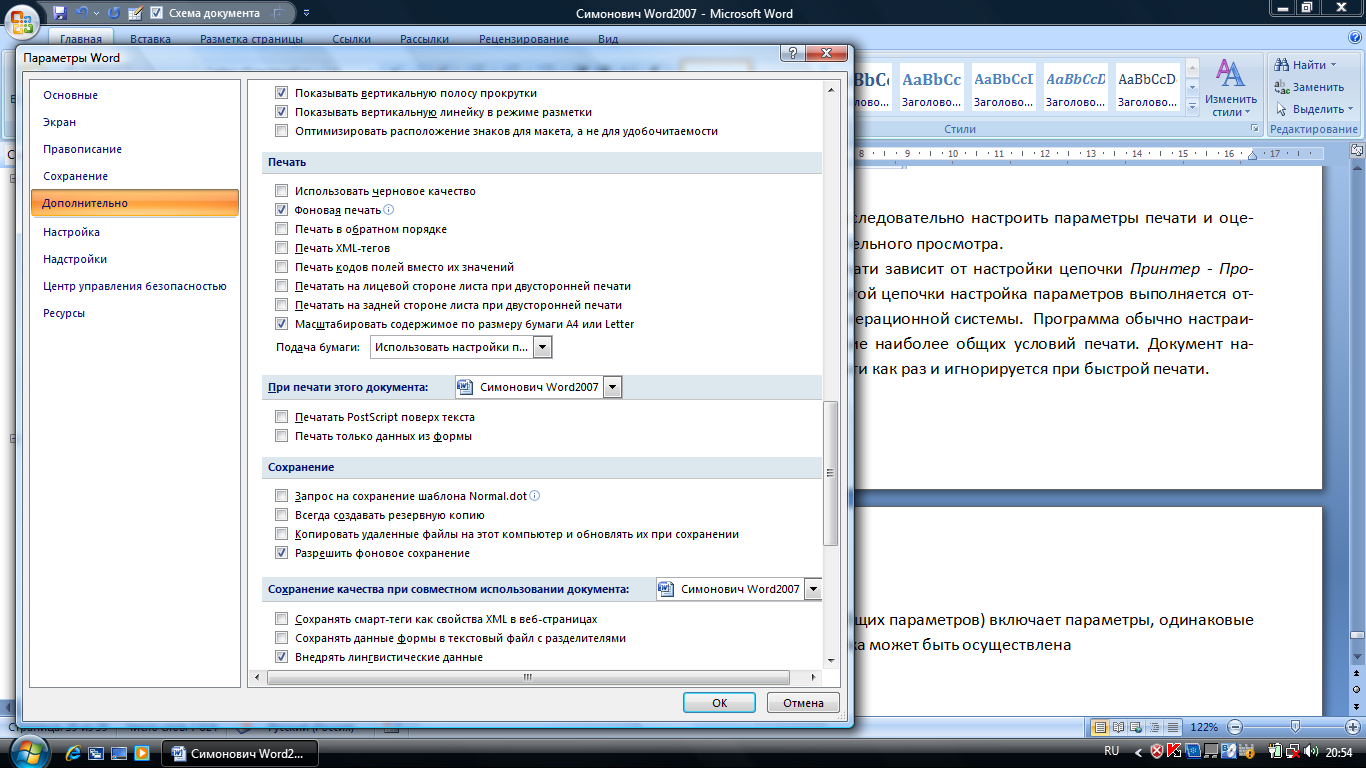This screenshot has height=768, width=1366.
Task: Click the Изменить стили icon
Action: [1230, 74]
